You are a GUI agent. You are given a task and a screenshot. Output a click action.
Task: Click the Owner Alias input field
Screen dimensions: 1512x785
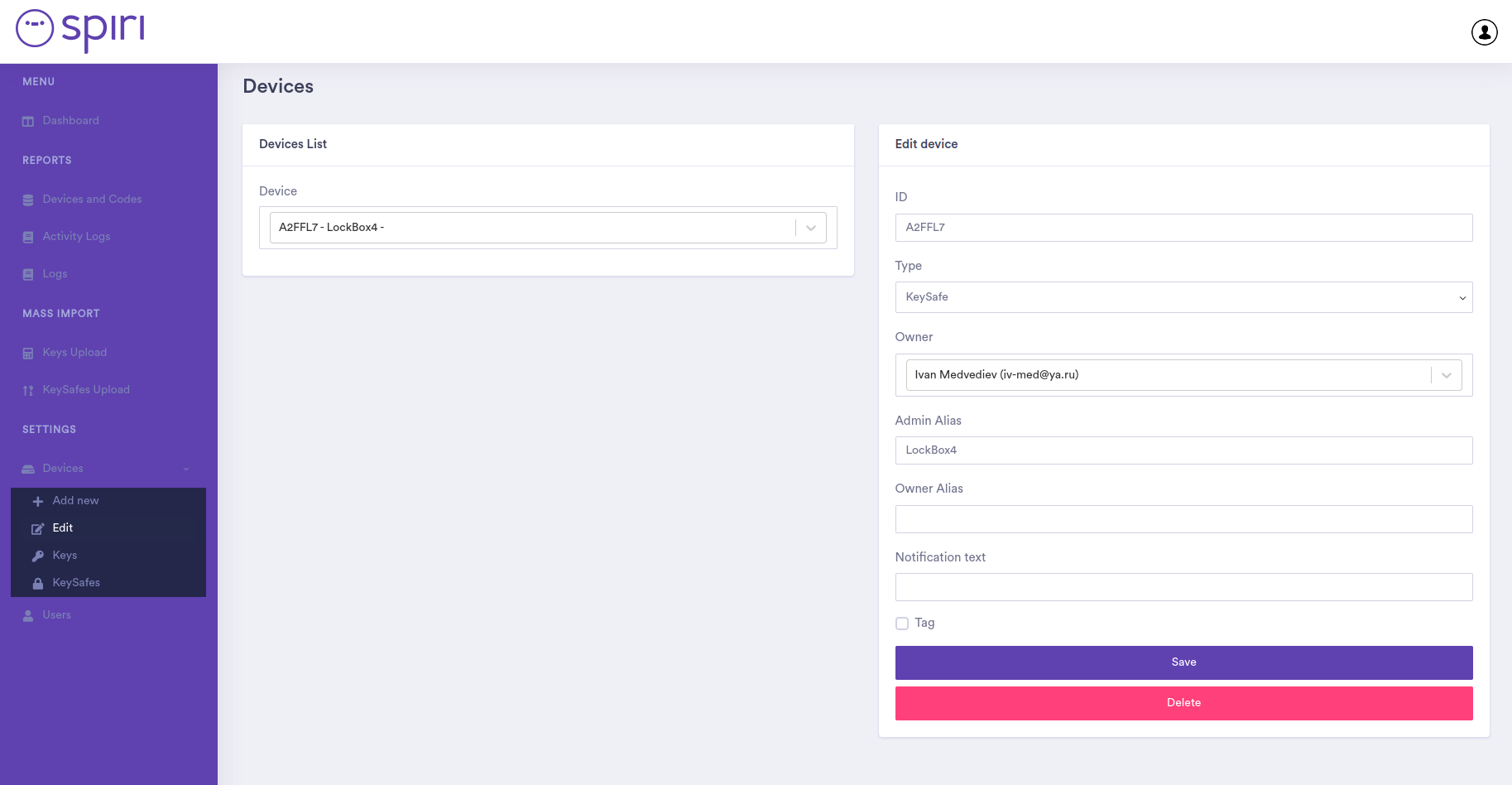pos(1183,519)
